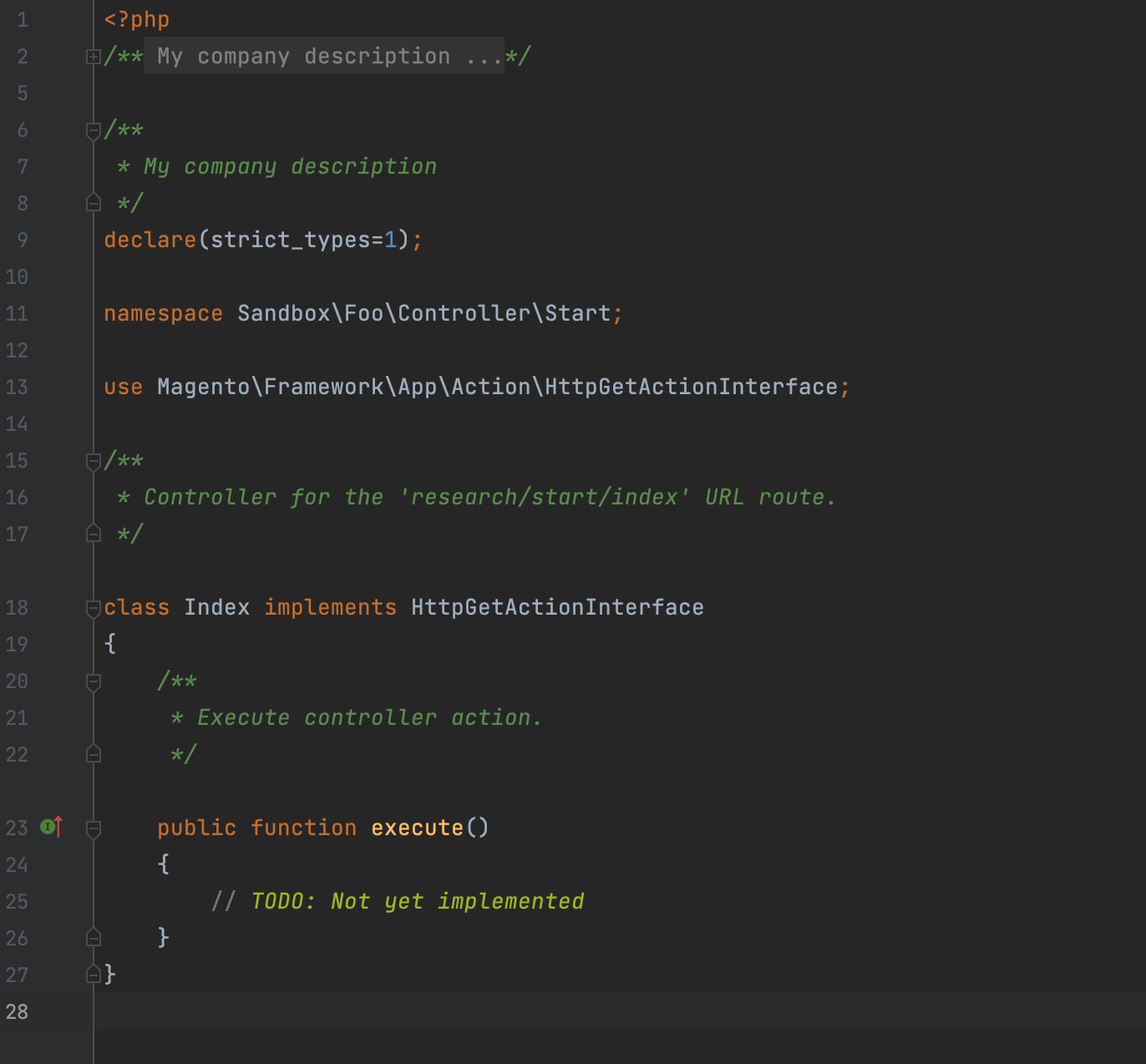The width and height of the screenshot is (1146, 1064).
Task: Collapse the doc comment starting on line 6
Action: [x=94, y=130]
